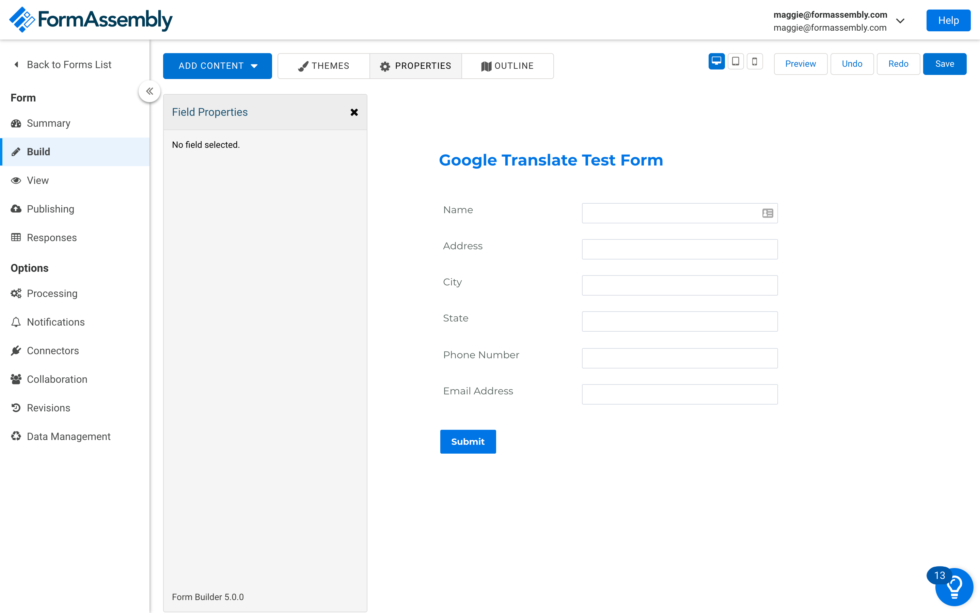Open Processing under Options
Screen dimensions: 980x613
tap(50, 293)
